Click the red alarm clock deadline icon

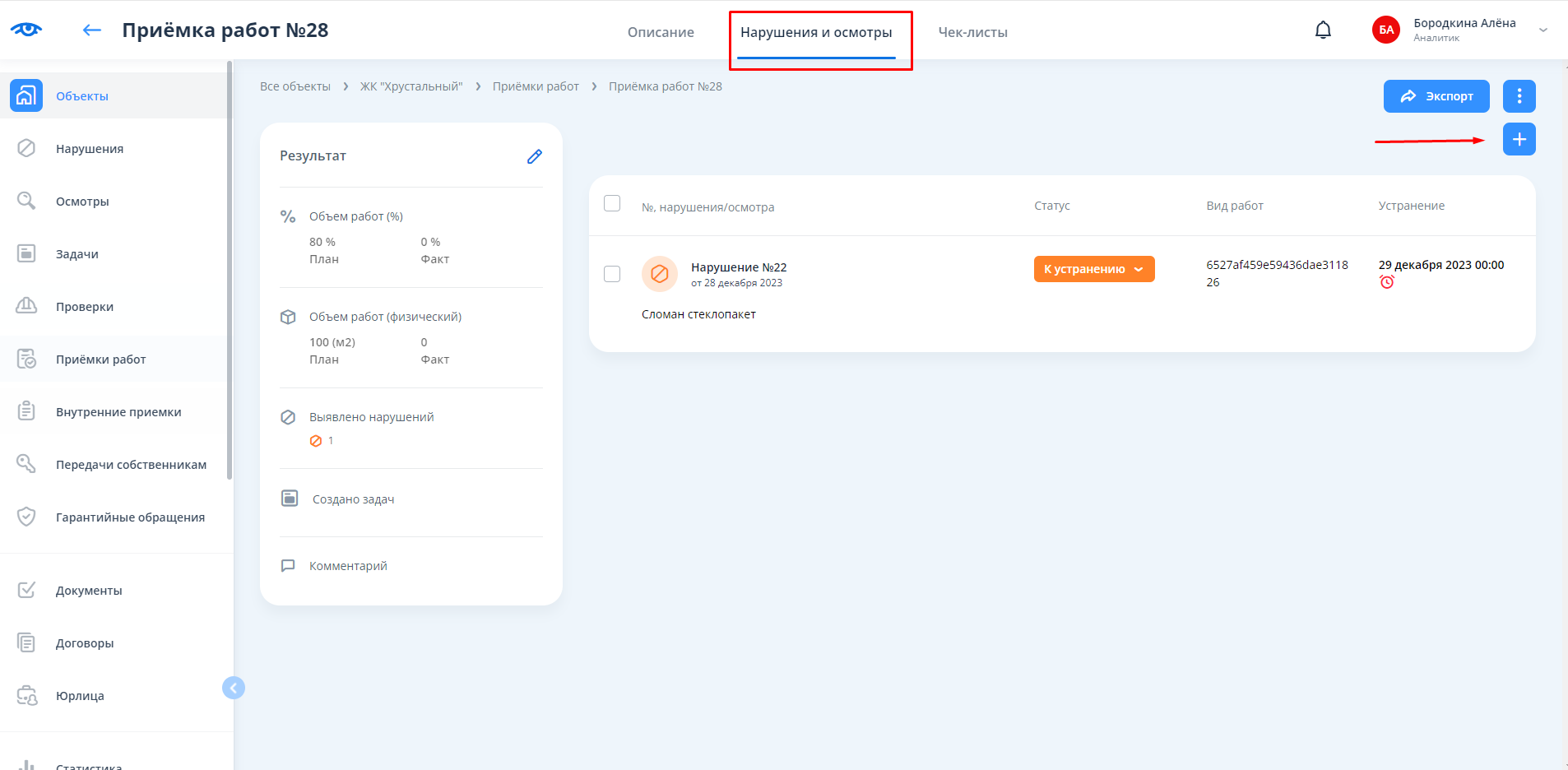coord(1387,282)
